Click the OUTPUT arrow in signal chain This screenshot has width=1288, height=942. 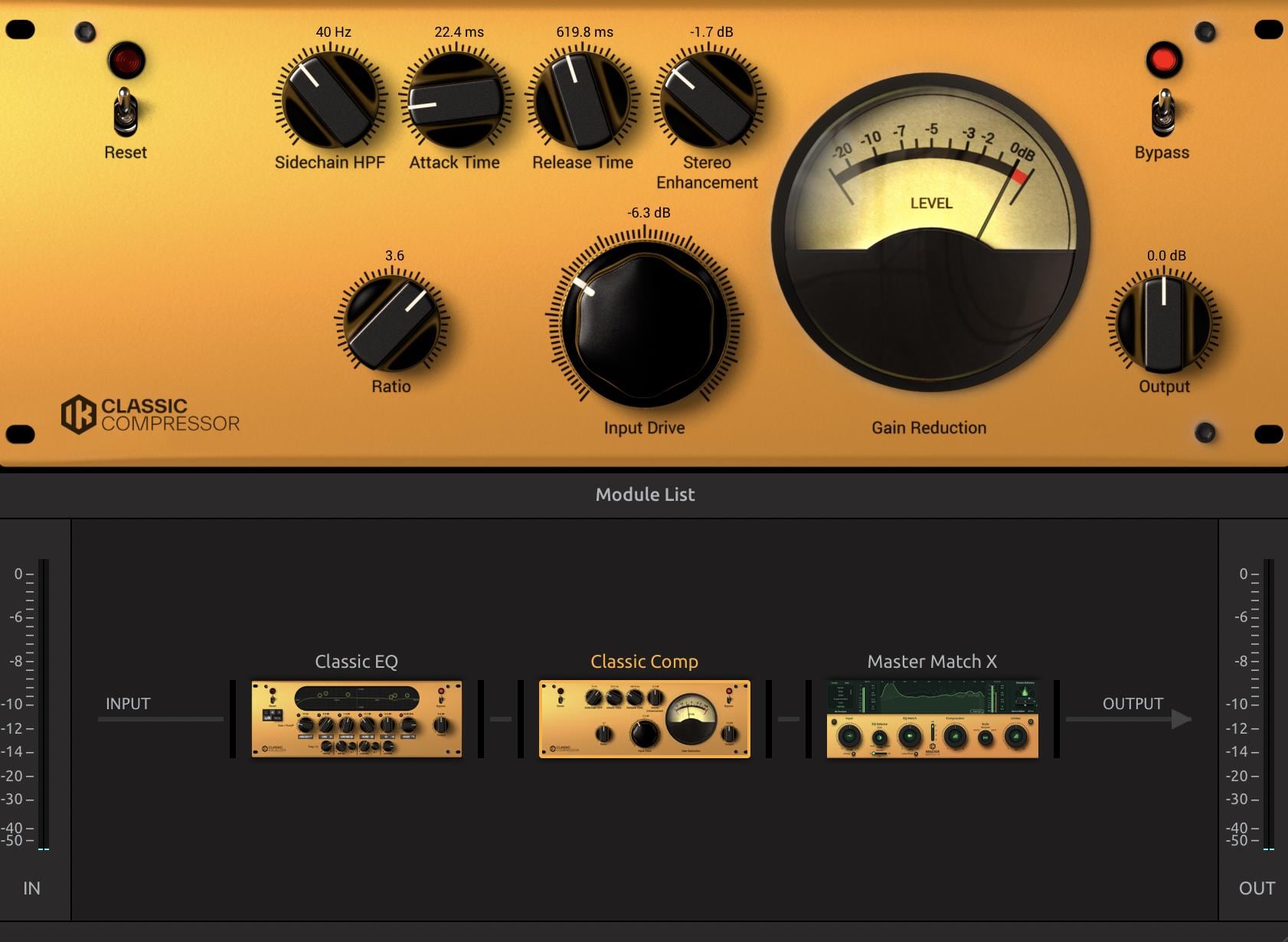[1129, 718]
